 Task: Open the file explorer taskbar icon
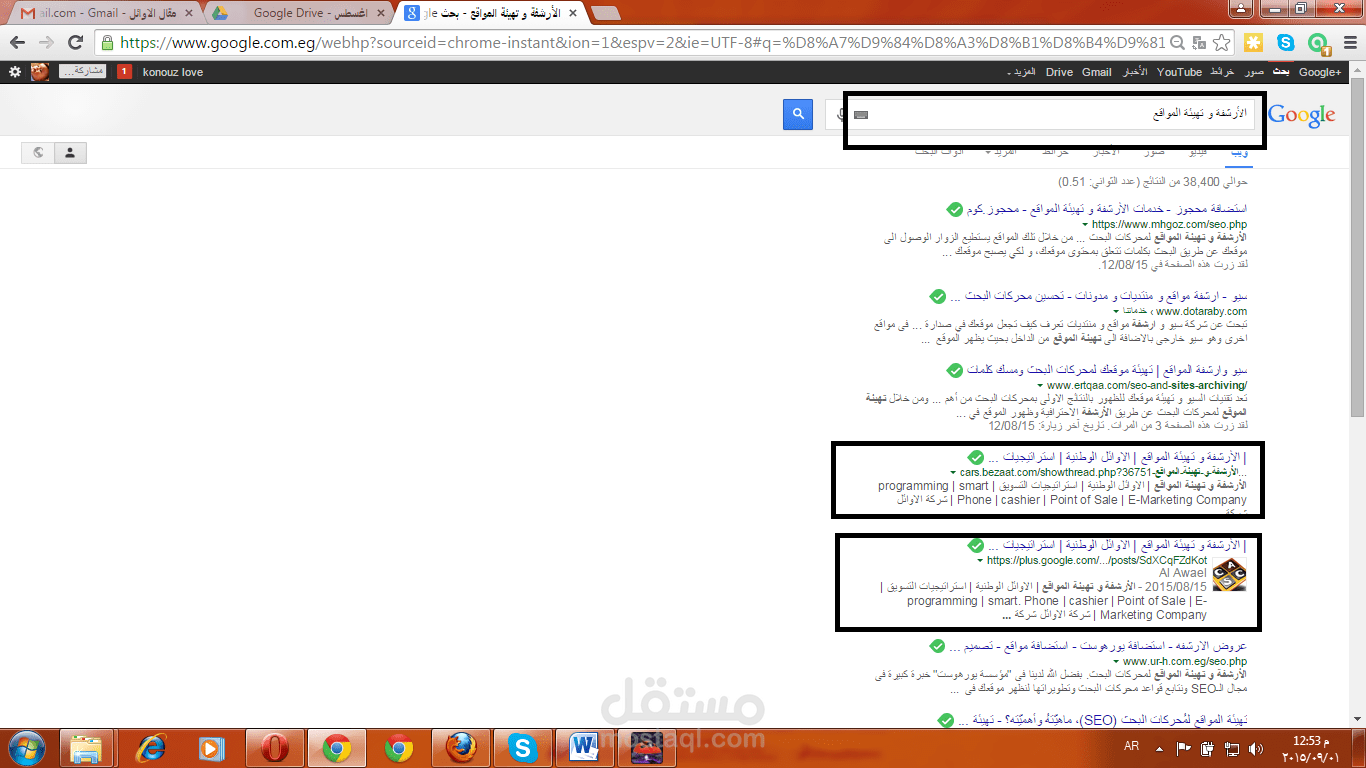point(87,748)
